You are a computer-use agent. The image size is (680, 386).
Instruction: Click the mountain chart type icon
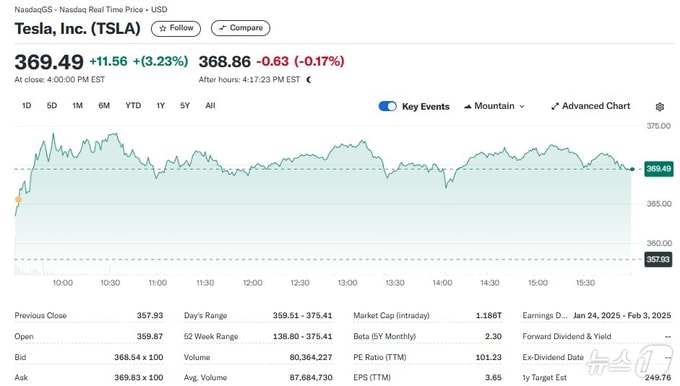(x=468, y=106)
